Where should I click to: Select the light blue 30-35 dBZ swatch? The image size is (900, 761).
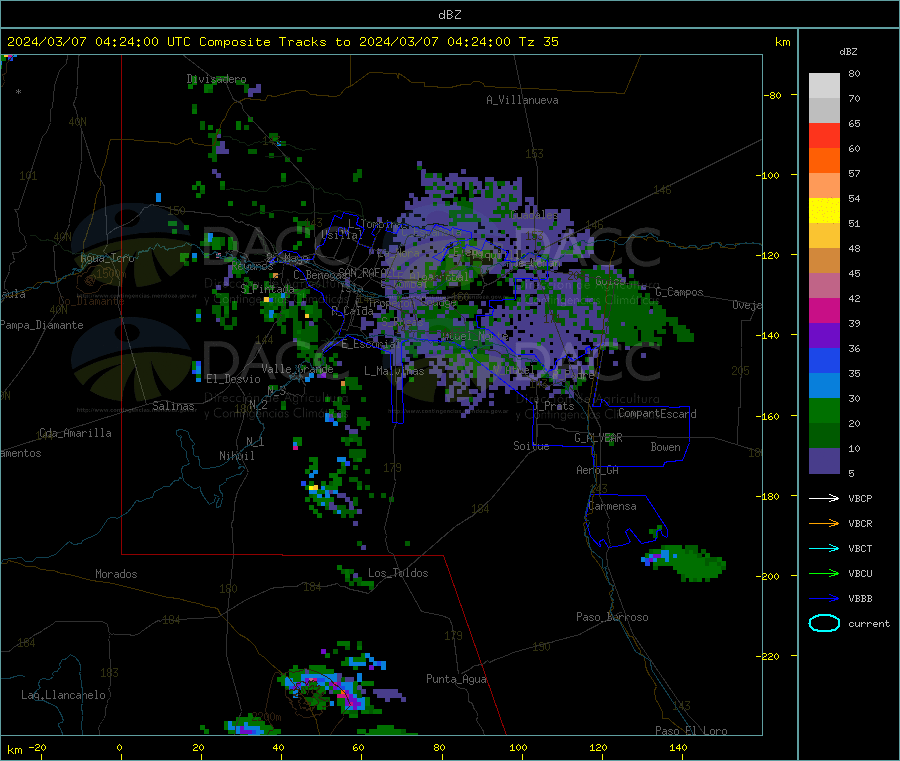coord(824,386)
